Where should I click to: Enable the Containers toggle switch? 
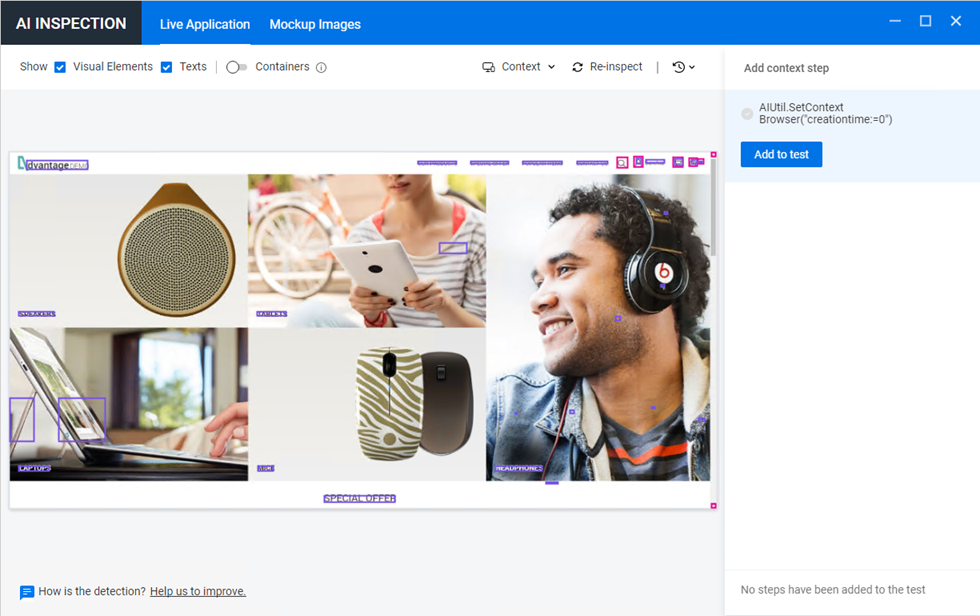[x=236, y=67]
